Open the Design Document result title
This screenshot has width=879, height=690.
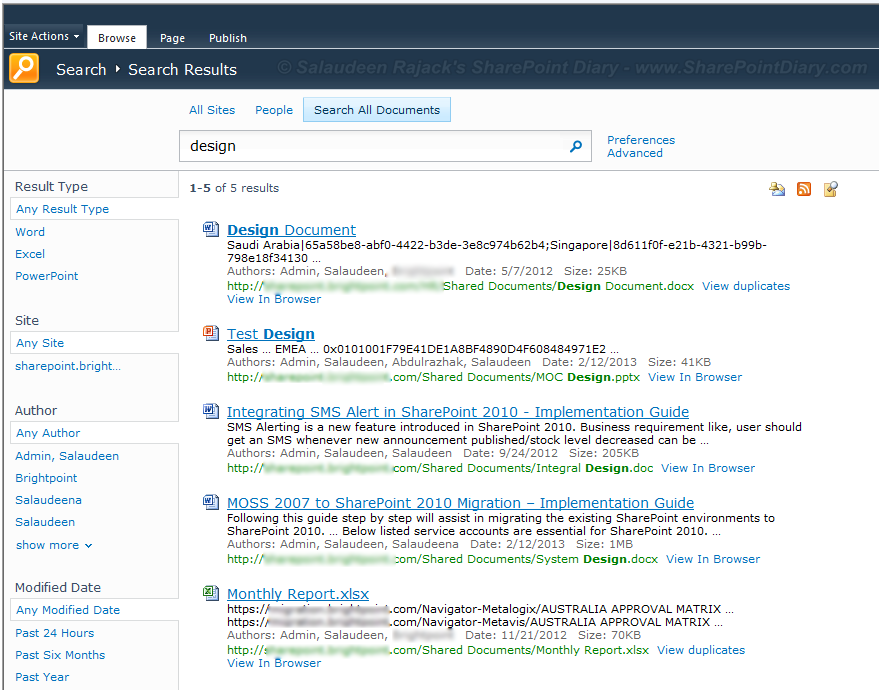click(291, 230)
